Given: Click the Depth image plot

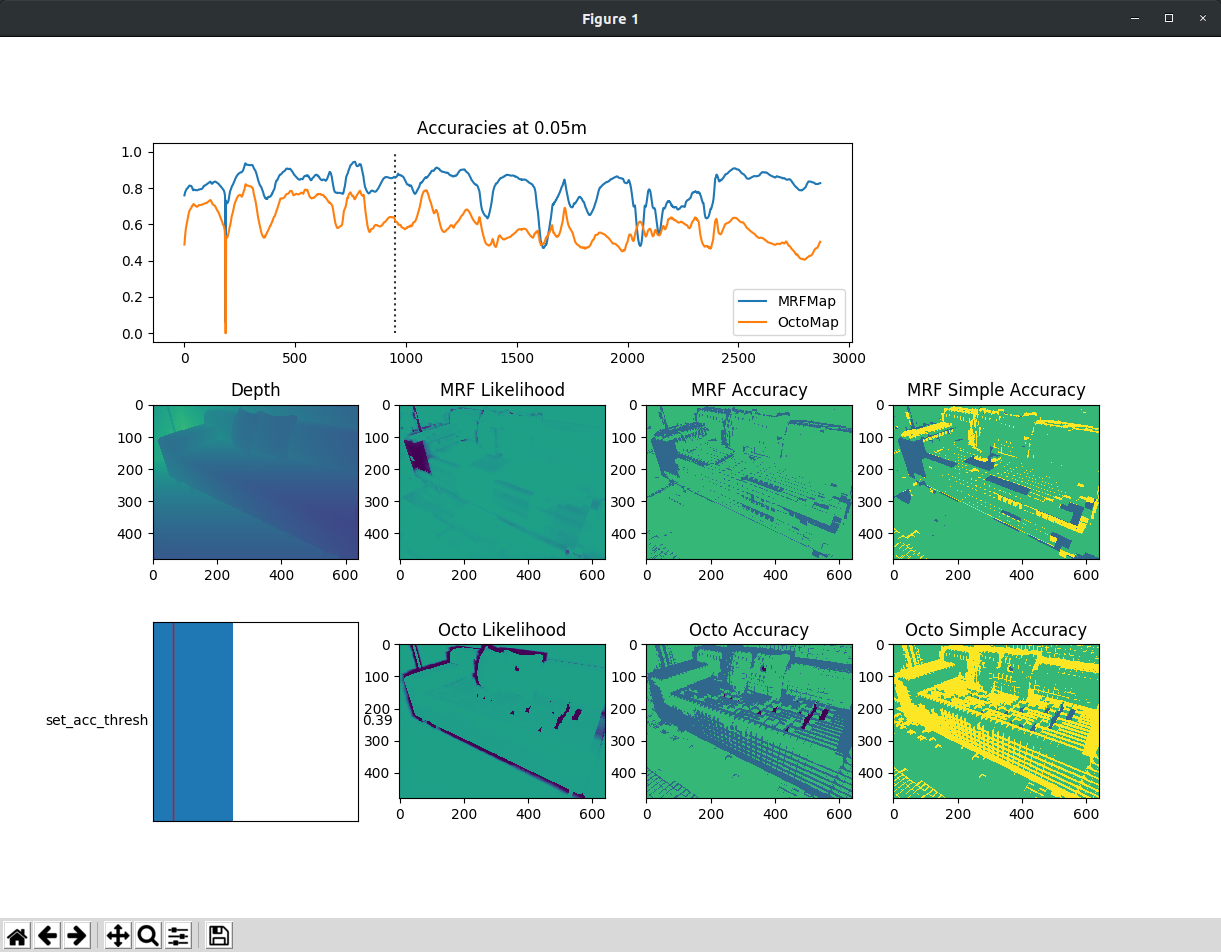Looking at the screenshot, I should click(255, 482).
